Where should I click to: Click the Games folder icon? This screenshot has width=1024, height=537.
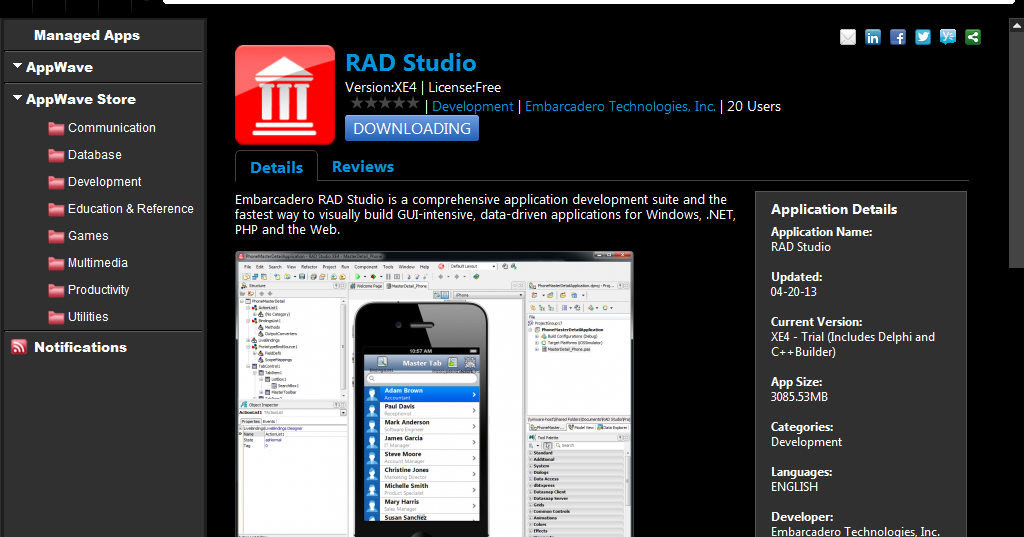click(x=56, y=236)
